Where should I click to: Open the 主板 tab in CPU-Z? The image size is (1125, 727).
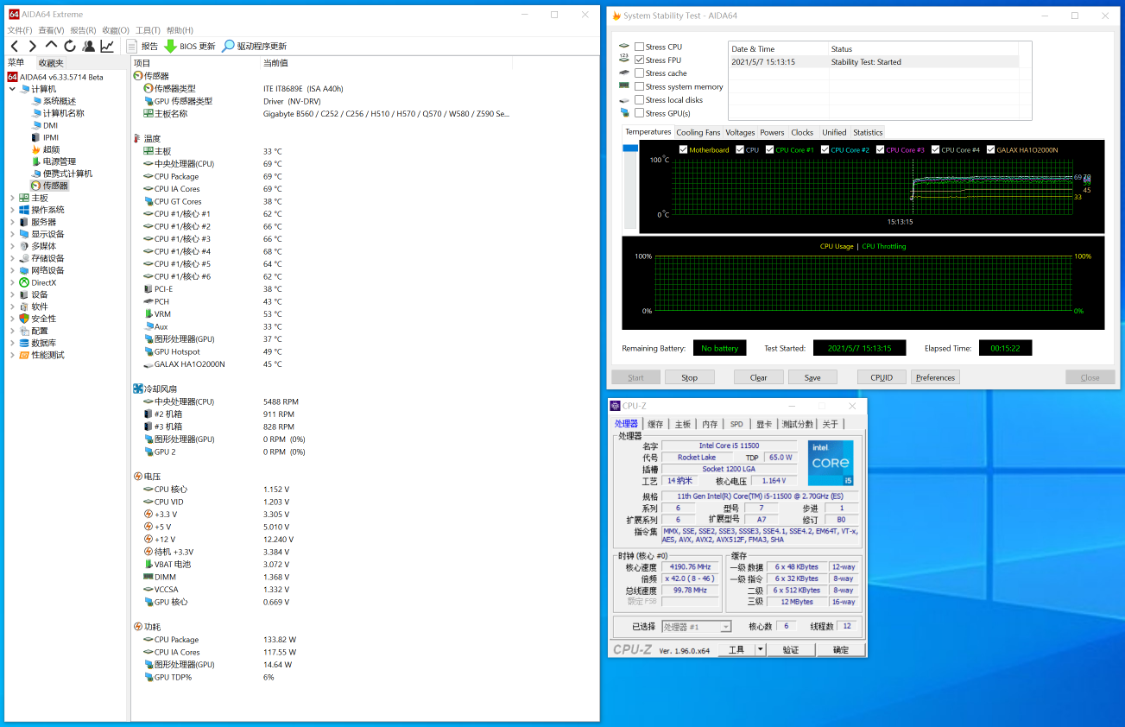pos(682,424)
